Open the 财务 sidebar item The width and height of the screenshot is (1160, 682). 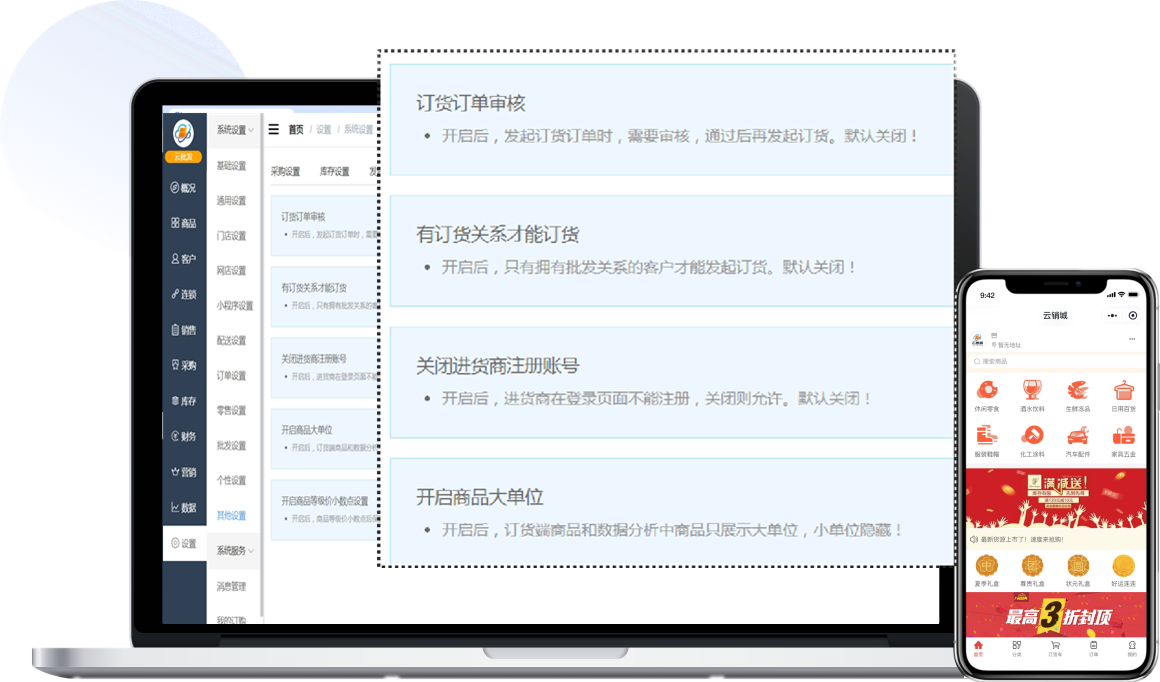[184, 437]
